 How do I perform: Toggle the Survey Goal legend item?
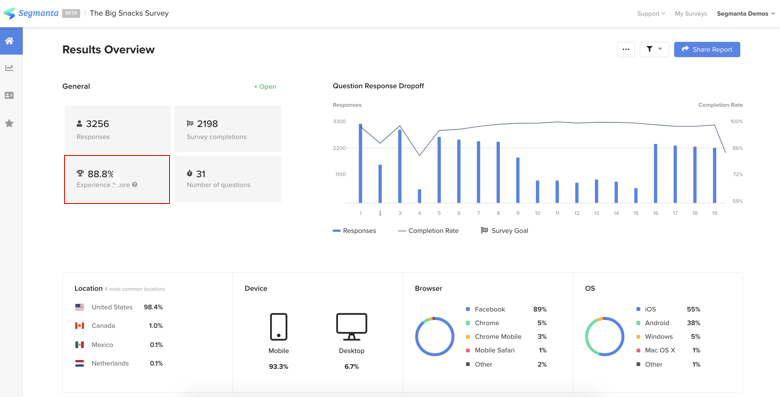click(504, 231)
